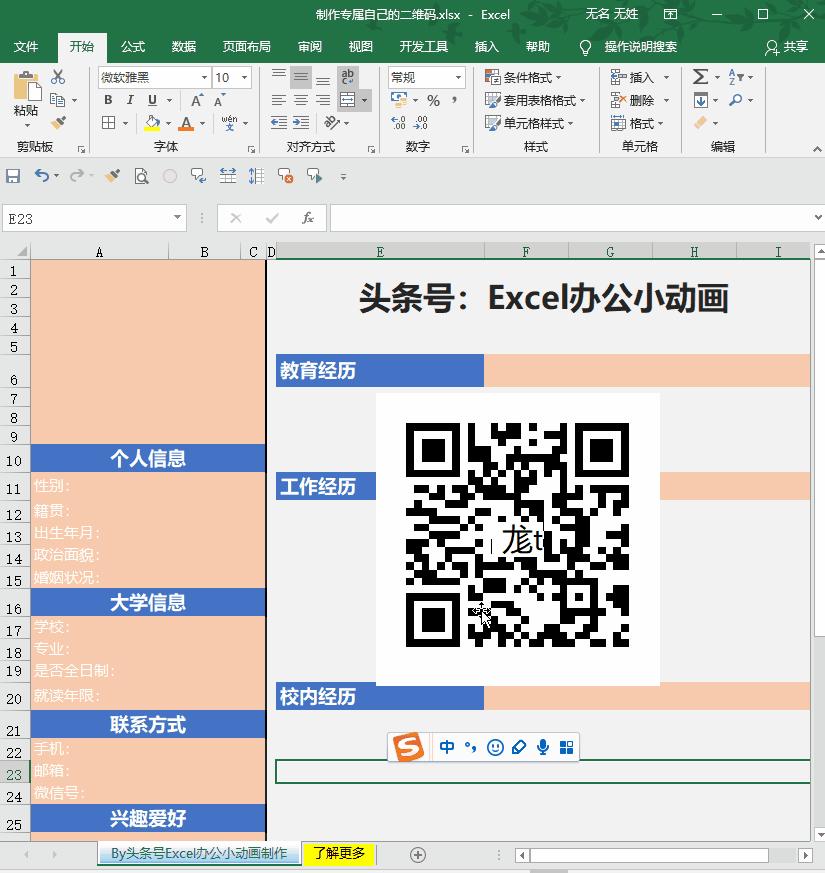The width and height of the screenshot is (825, 873).
Task: Switch to the 插入 ribbon tab
Action: pyautogui.click(x=486, y=46)
